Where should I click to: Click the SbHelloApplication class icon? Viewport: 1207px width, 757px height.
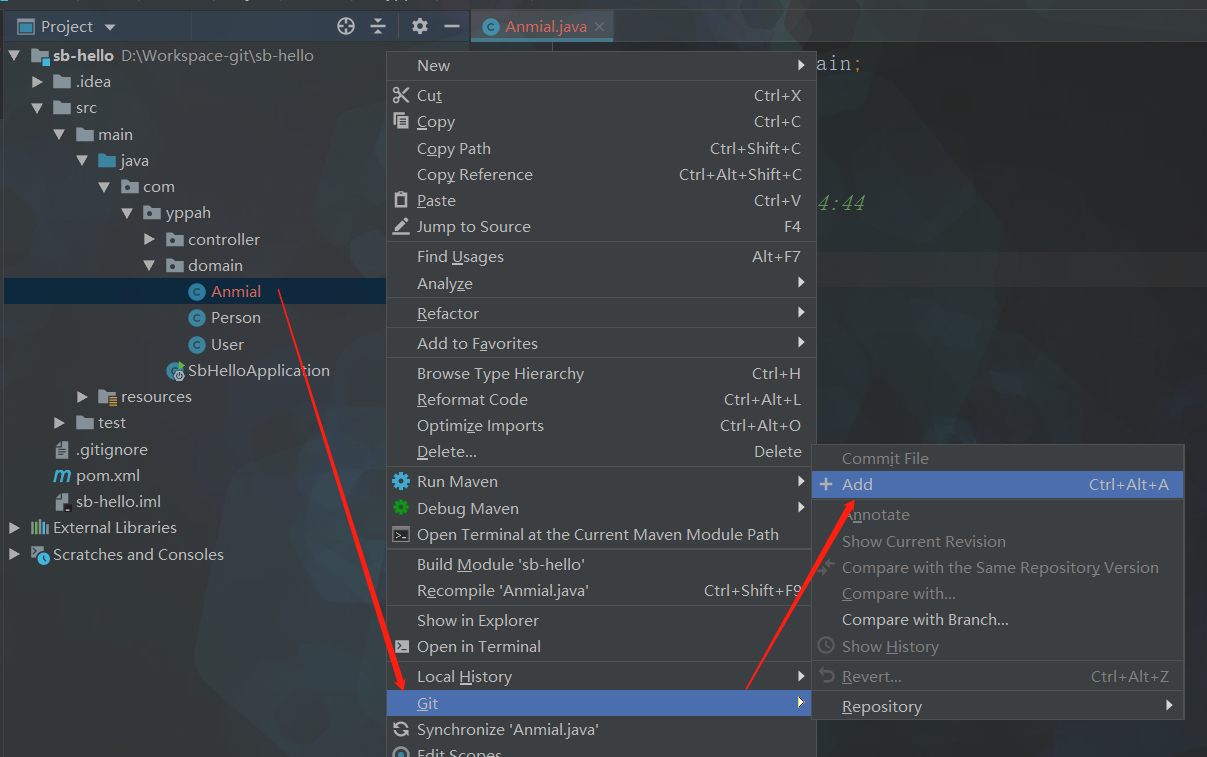(175, 371)
